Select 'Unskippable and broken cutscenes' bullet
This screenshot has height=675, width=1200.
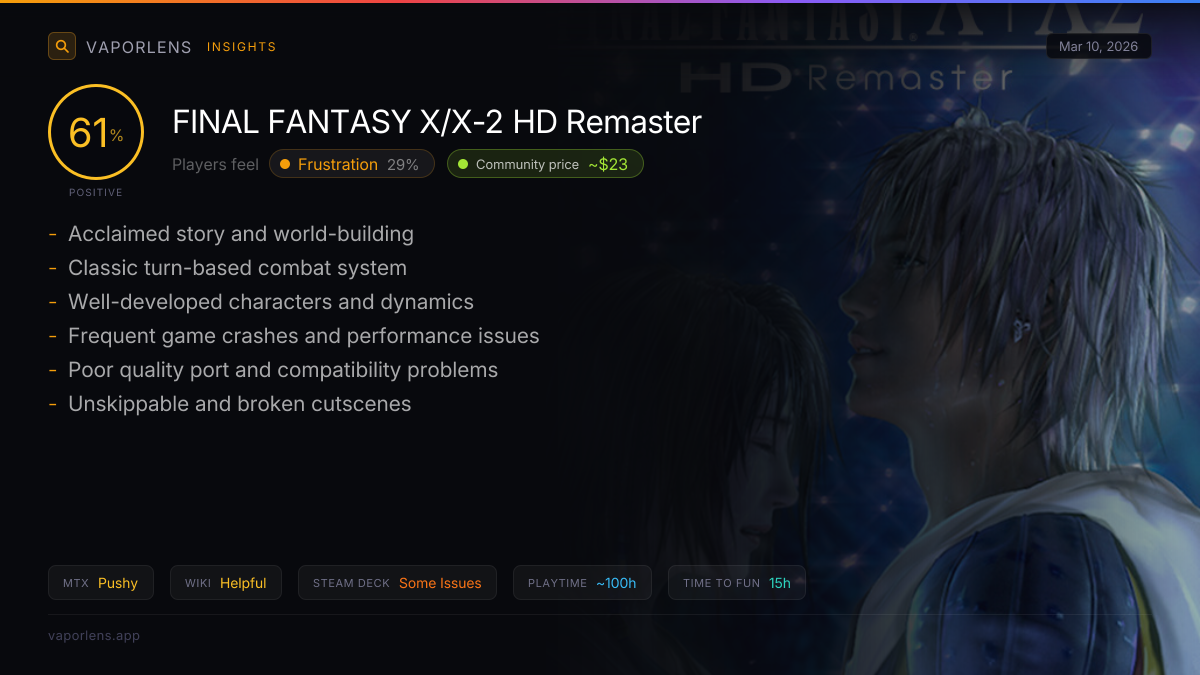pos(240,404)
